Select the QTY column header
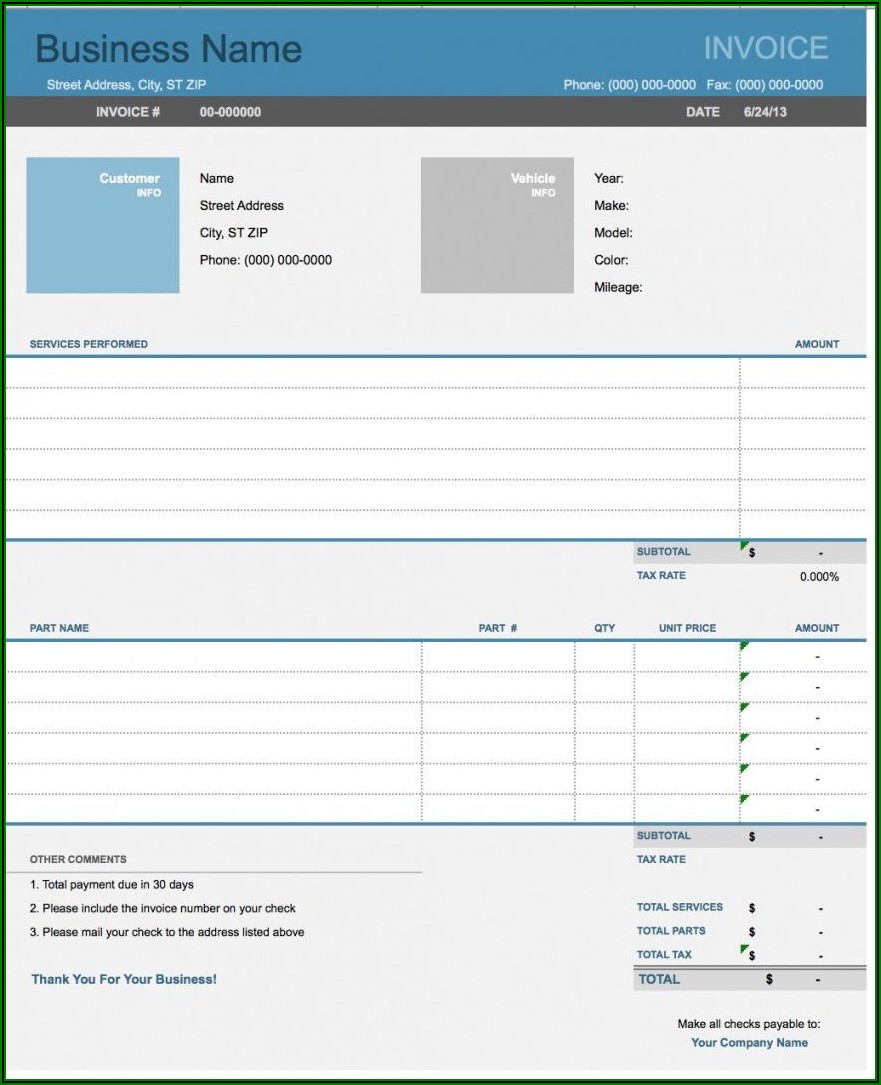 click(x=605, y=628)
